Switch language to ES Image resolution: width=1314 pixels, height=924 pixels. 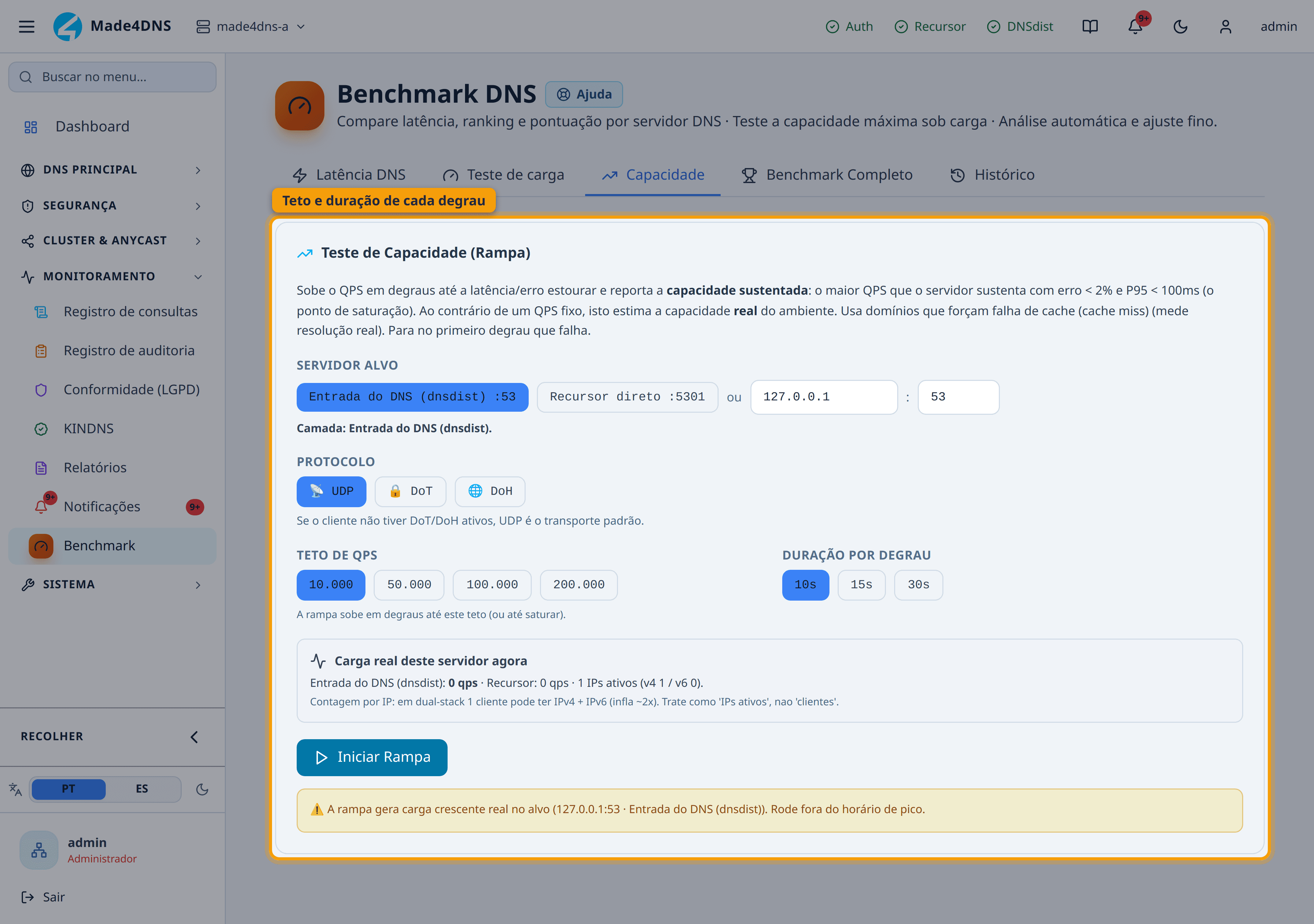[x=142, y=789]
